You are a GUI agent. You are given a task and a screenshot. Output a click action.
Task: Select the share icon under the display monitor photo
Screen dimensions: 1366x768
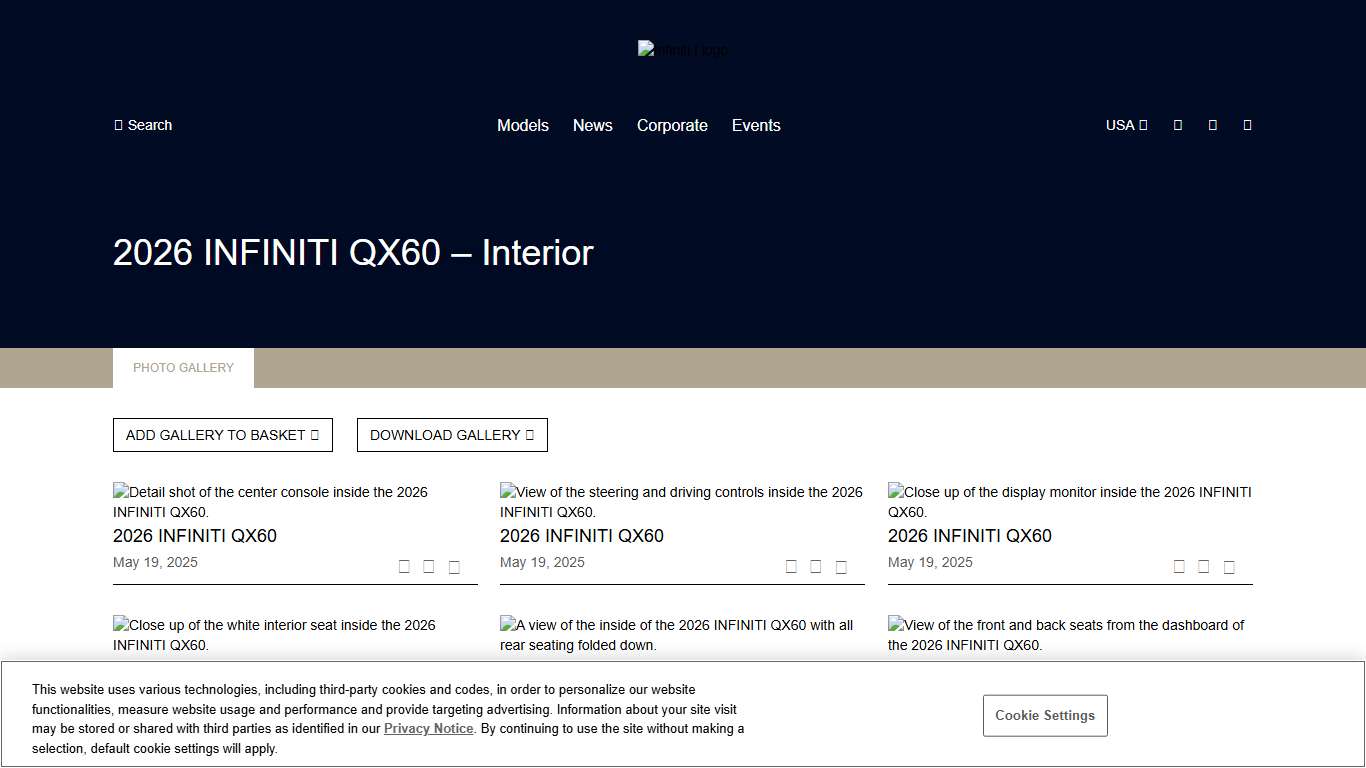point(1229,565)
